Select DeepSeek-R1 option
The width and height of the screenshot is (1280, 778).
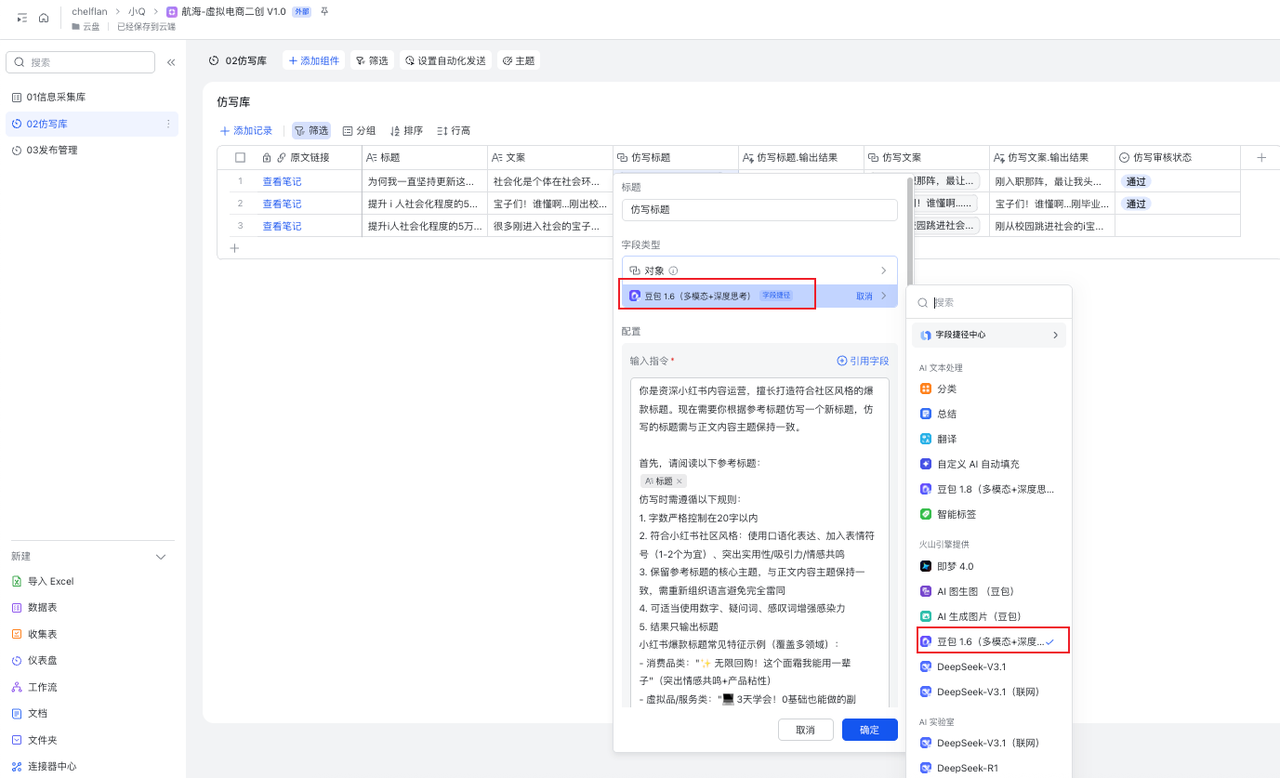[991, 768]
